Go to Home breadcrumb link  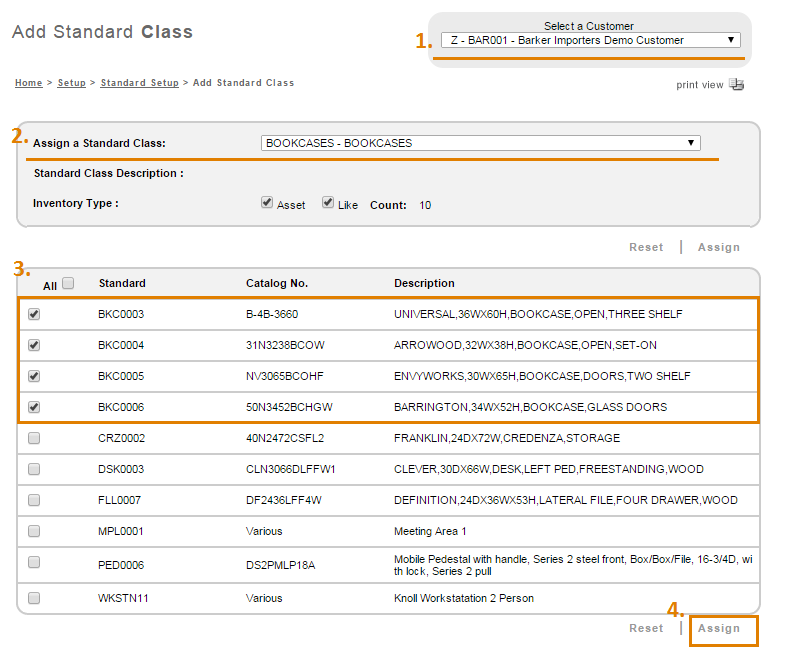coord(28,83)
